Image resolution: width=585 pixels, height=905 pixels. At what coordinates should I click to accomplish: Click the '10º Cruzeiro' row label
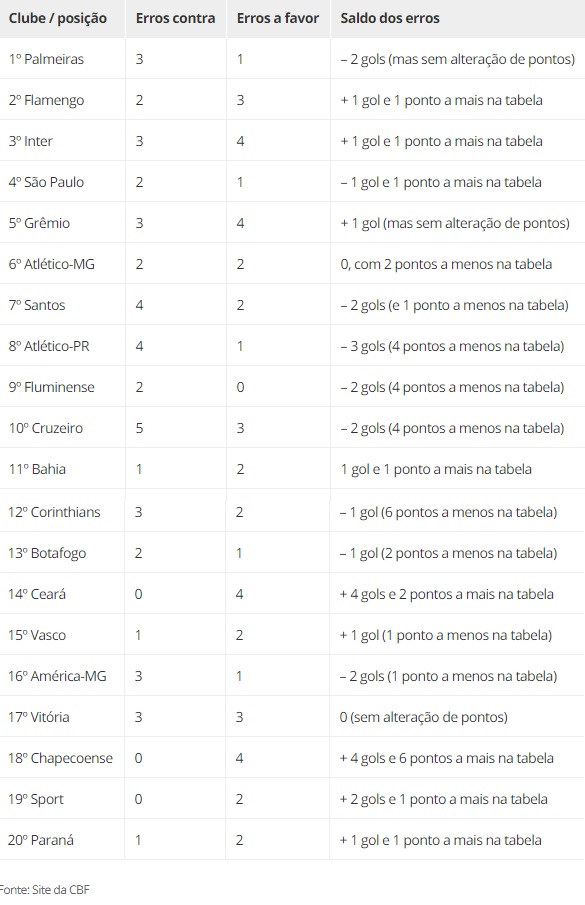tap(46, 428)
